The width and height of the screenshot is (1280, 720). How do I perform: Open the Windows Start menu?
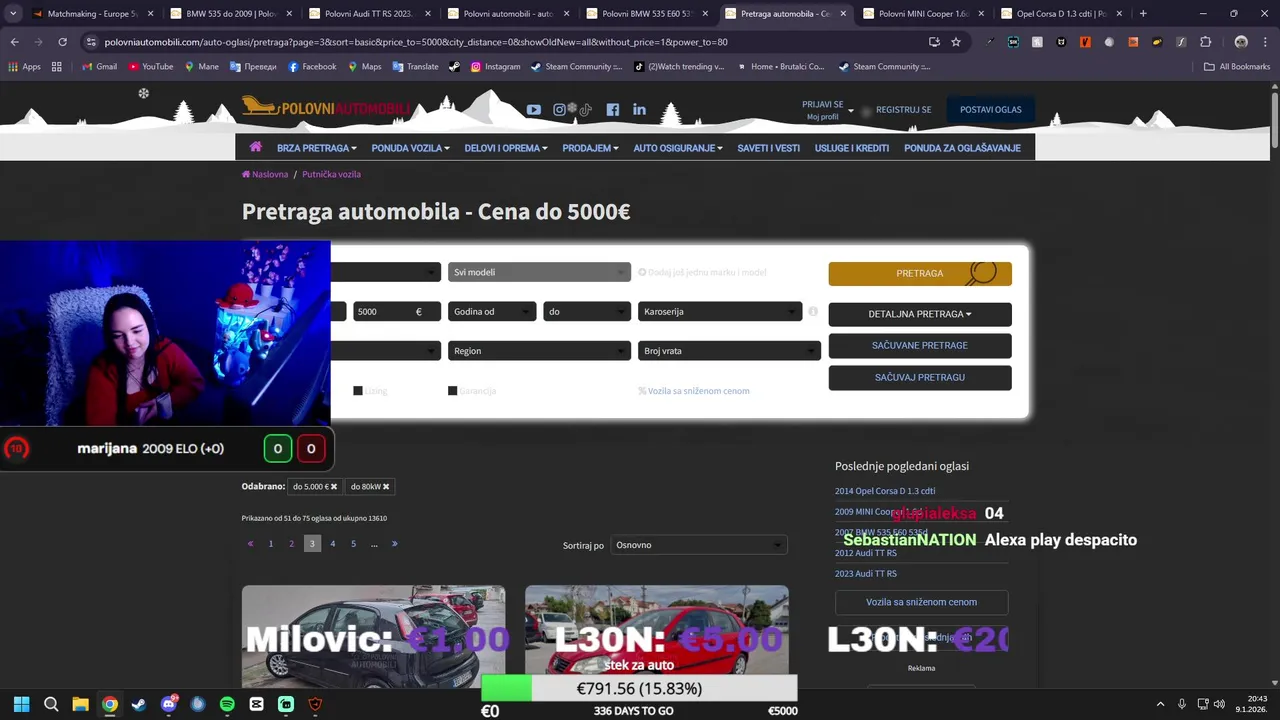(x=21, y=704)
